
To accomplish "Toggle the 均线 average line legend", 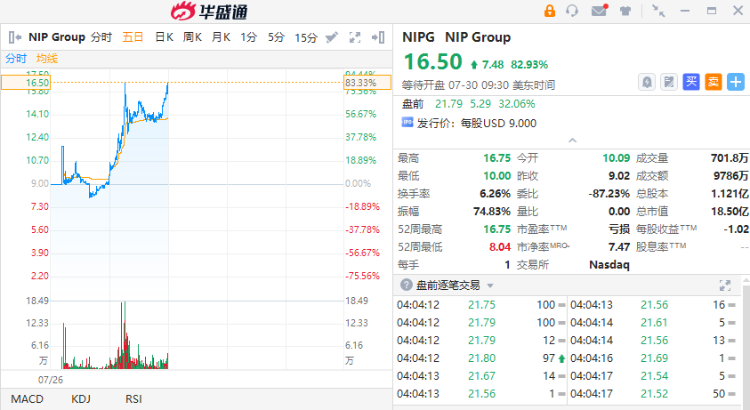I will 48,58.
